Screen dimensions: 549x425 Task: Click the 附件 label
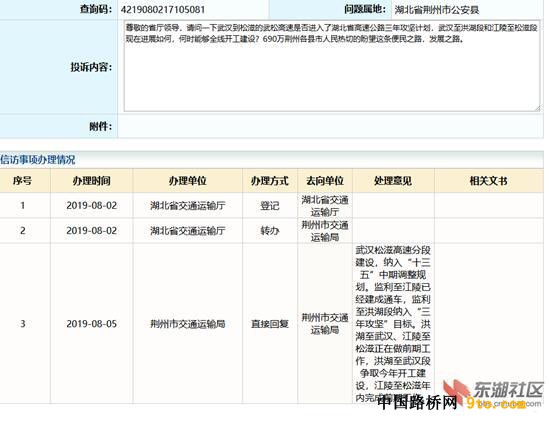point(100,126)
